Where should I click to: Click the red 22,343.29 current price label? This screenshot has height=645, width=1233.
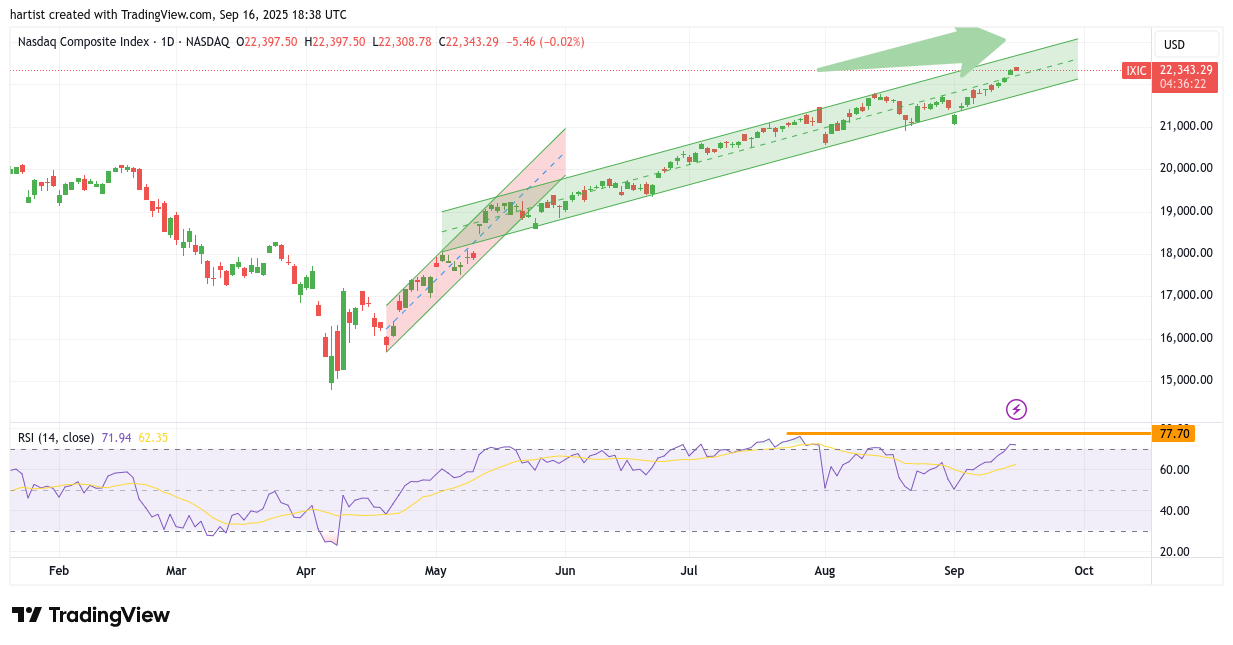(1185, 70)
